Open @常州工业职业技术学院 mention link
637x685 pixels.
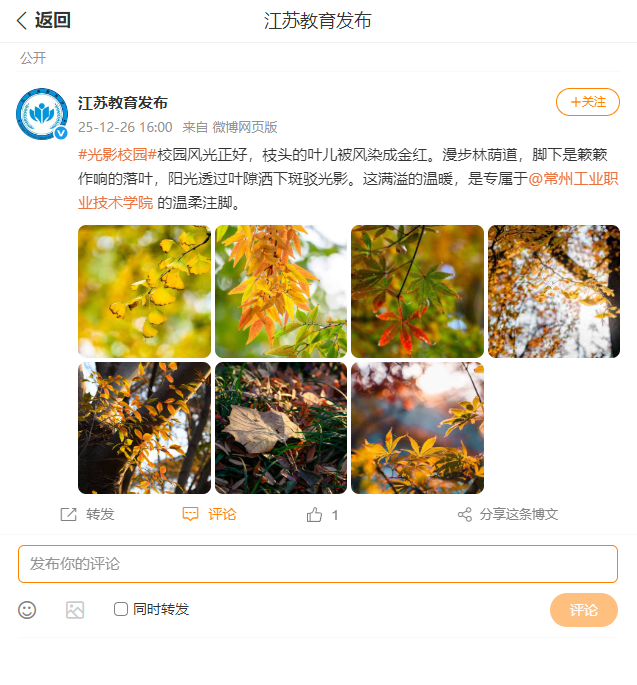tap(348, 191)
